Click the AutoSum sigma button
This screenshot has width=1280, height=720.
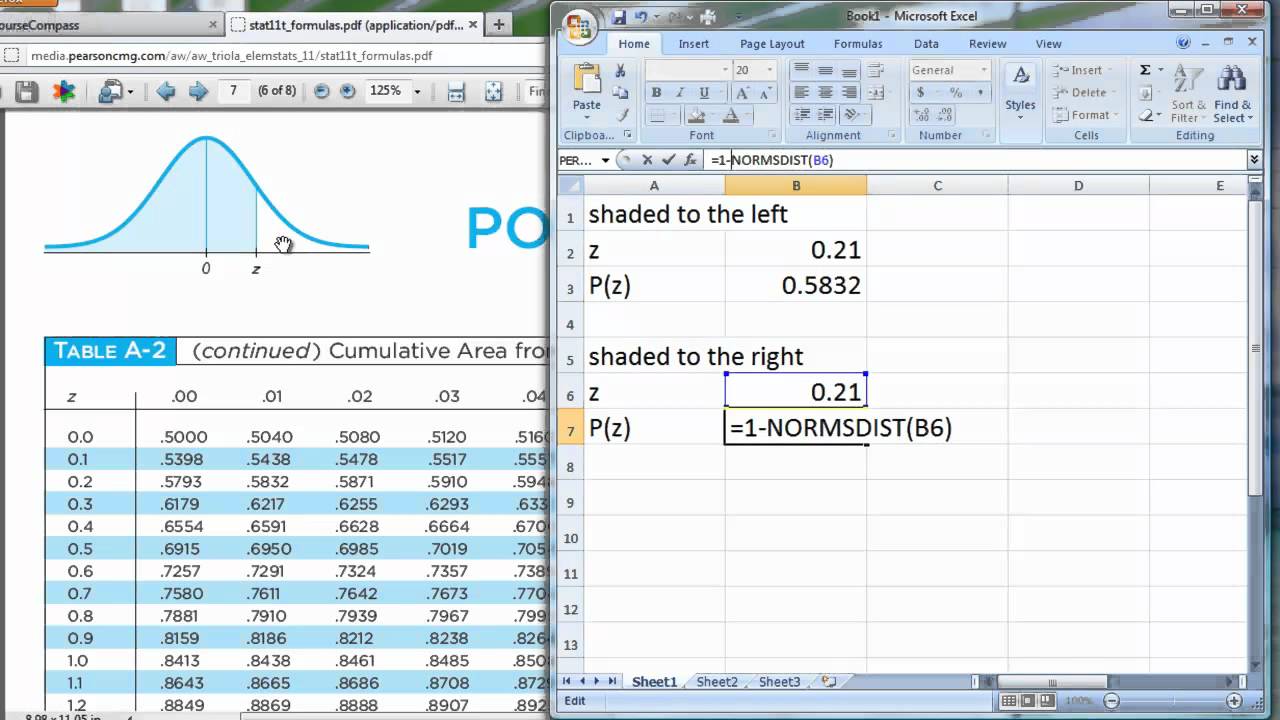point(1145,70)
